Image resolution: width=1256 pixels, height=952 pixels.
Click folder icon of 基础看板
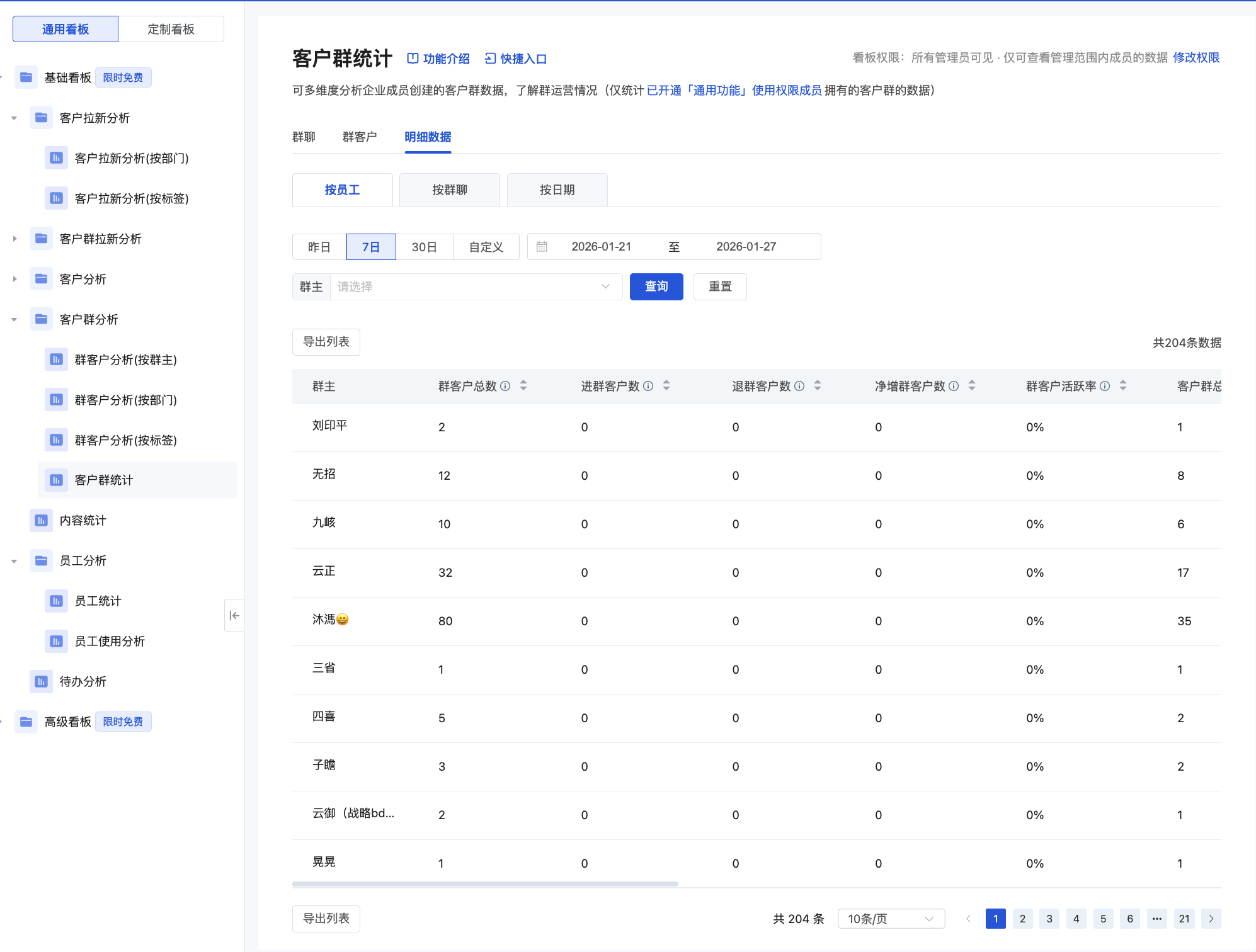click(26, 77)
